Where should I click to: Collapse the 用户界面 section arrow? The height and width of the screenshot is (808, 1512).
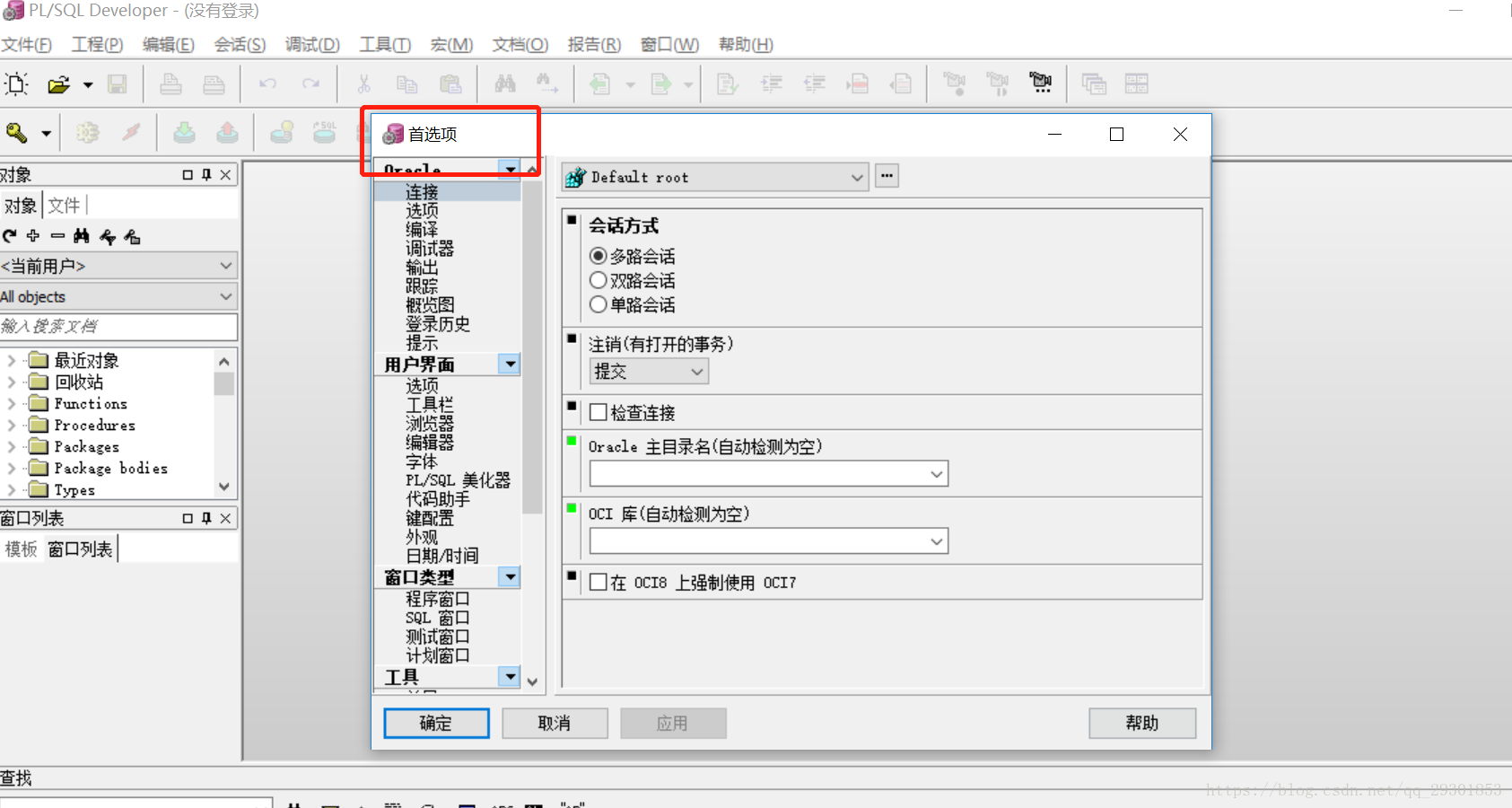pyautogui.click(x=511, y=364)
